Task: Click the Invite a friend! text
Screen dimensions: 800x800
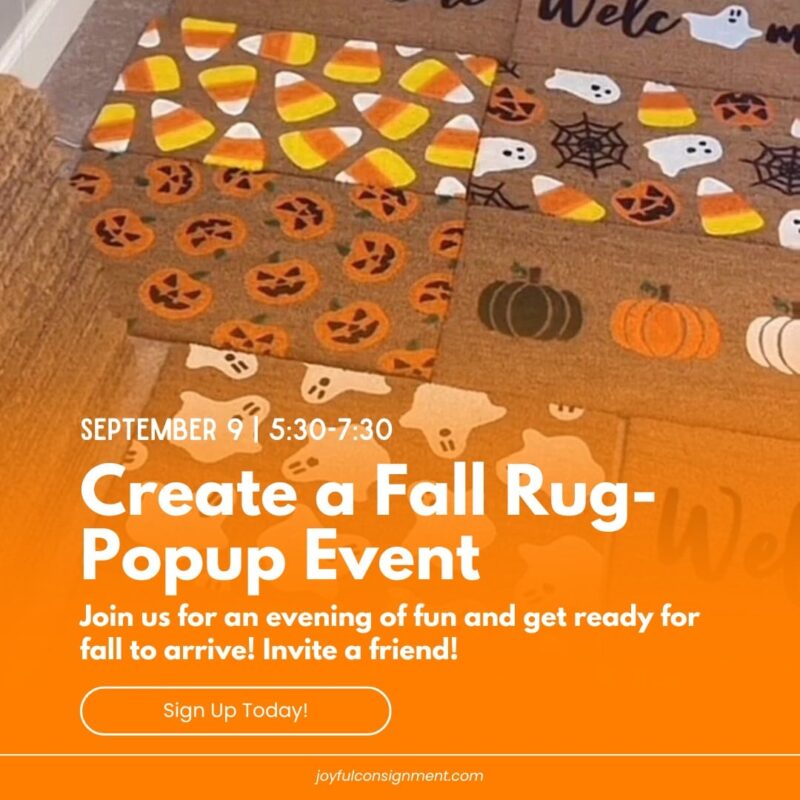Action: [360, 650]
